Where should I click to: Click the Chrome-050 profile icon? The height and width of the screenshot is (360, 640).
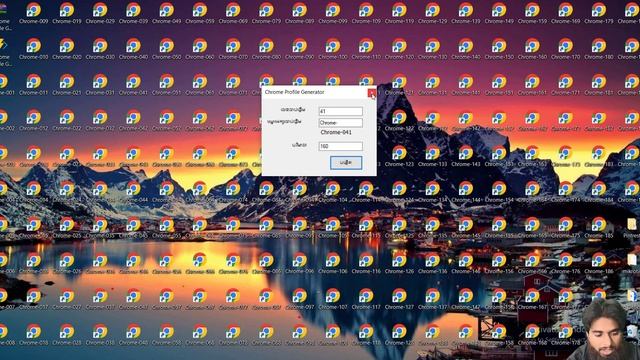tap(167, 49)
